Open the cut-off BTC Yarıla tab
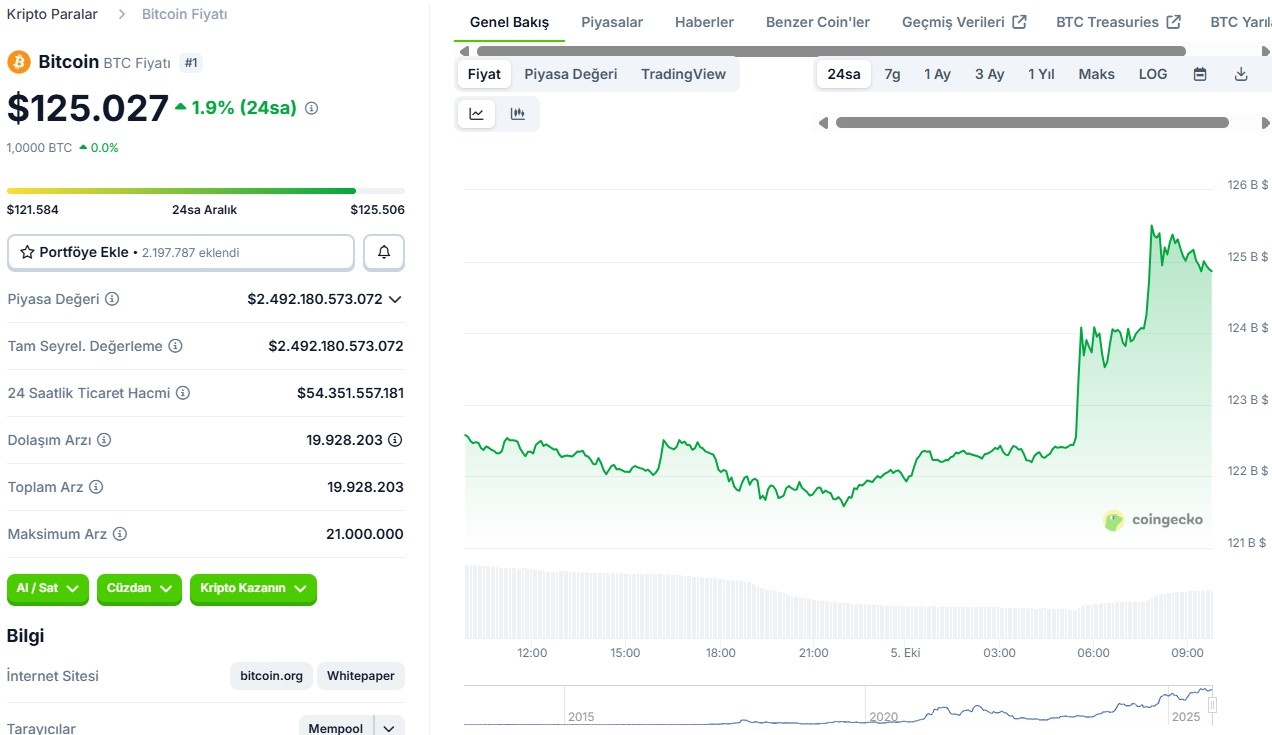 tap(1241, 22)
